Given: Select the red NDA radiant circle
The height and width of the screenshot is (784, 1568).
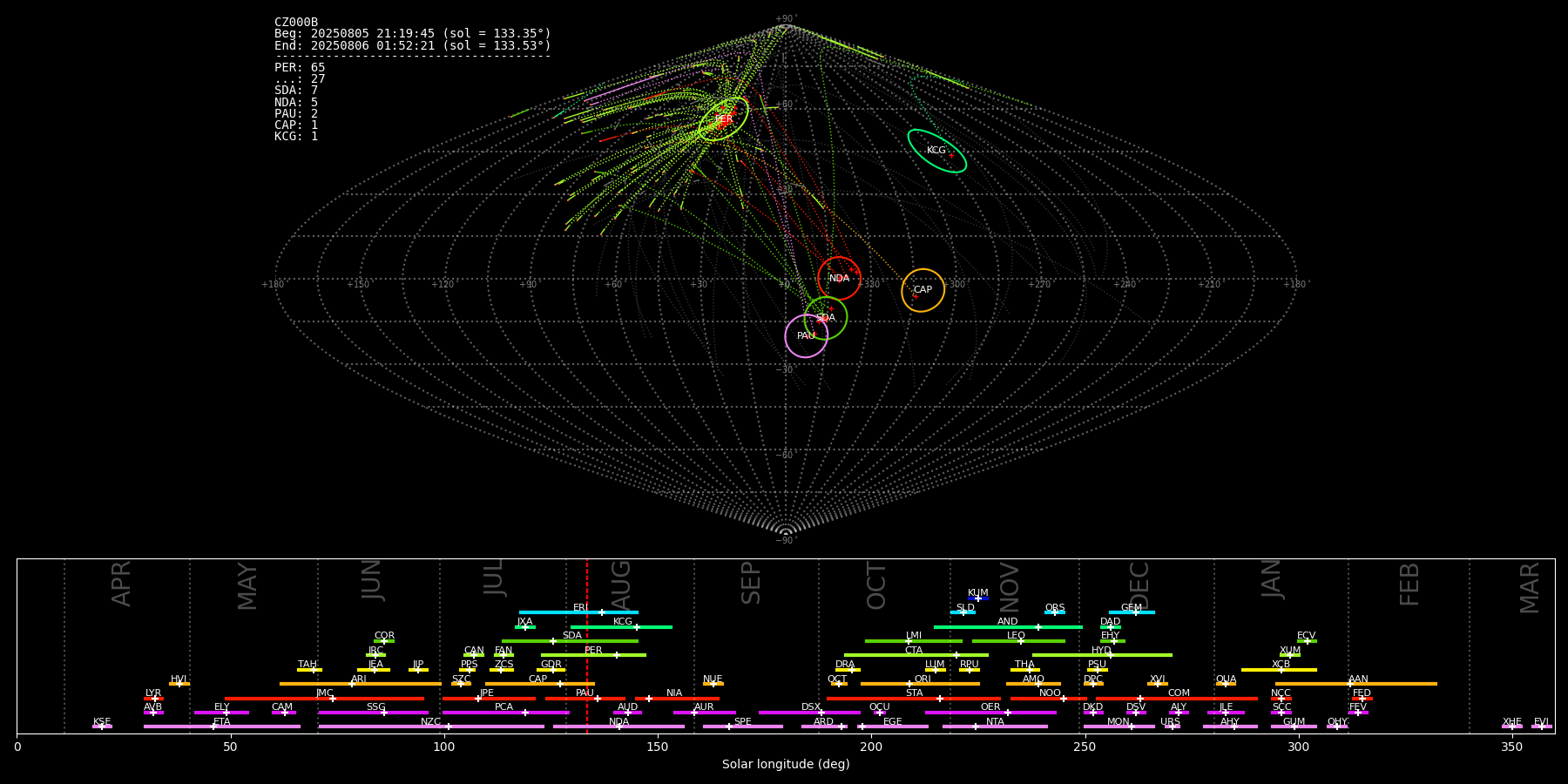Looking at the screenshot, I should pyautogui.click(x=839, y=279).
